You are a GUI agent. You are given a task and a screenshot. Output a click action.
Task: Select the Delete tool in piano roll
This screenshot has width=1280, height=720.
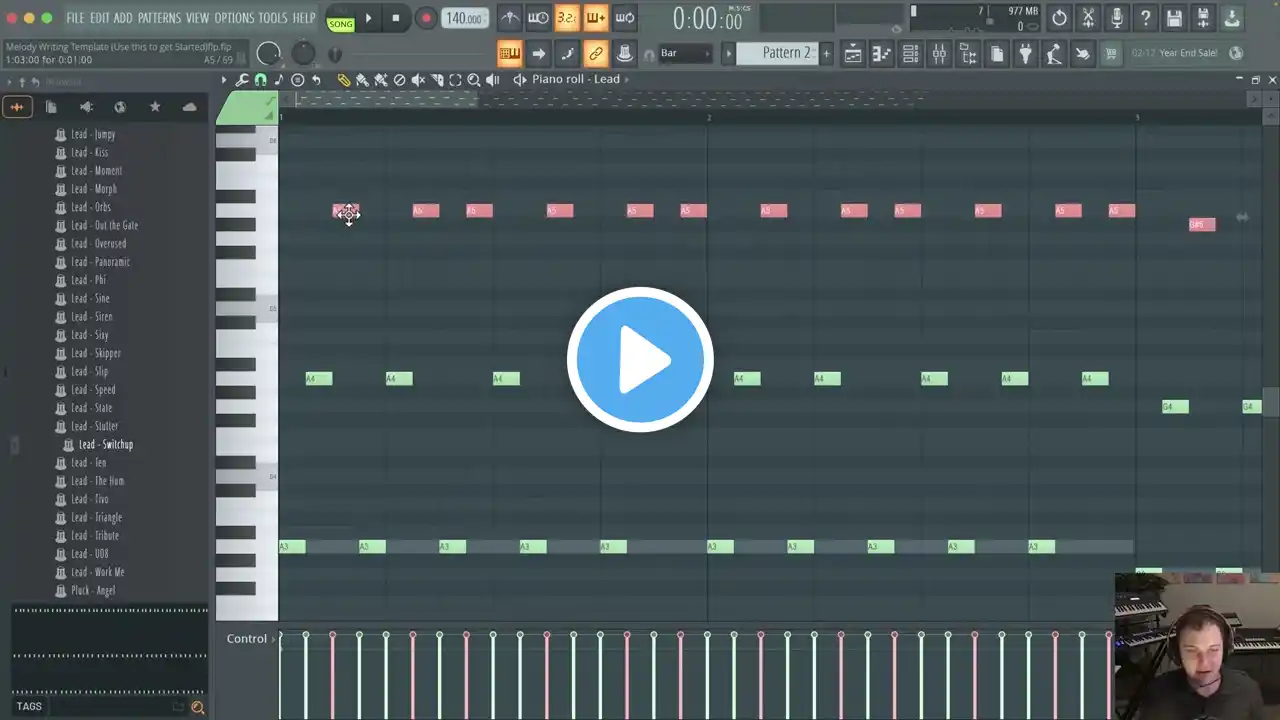click(399, 80)
